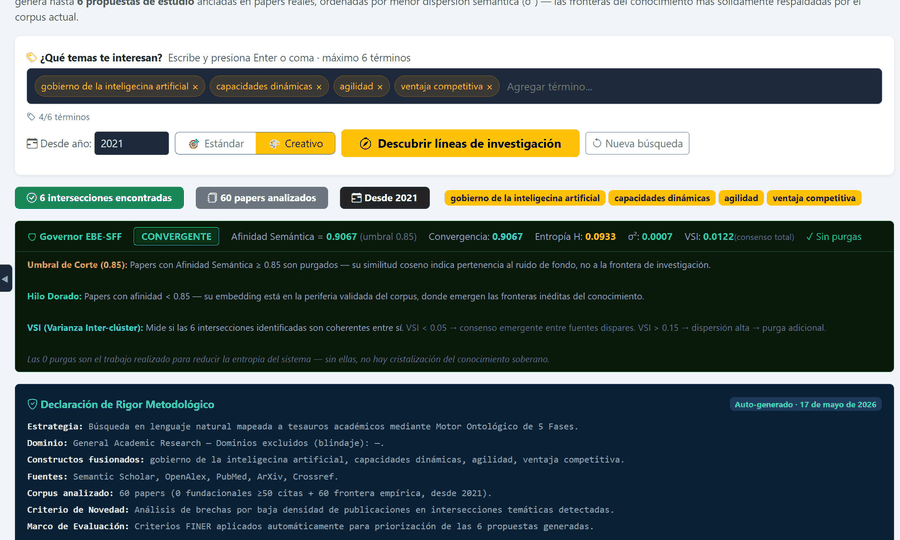Click the 'Governor EBE-SFF' title
The height and width of the screenshot is (540, 900).
pos(80,236)
